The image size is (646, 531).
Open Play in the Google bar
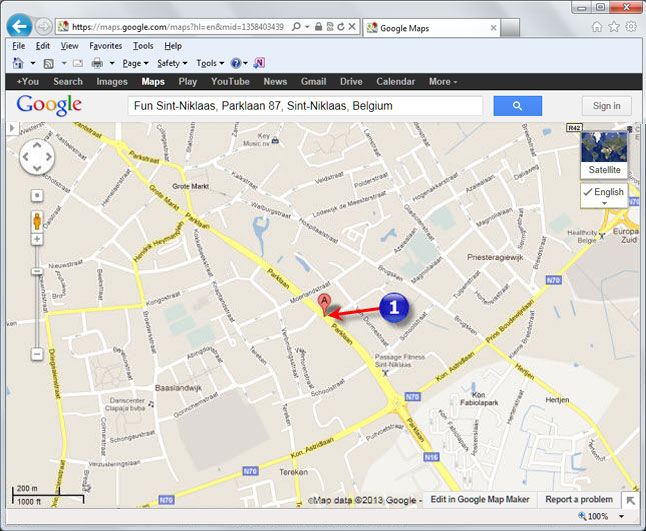188,82
